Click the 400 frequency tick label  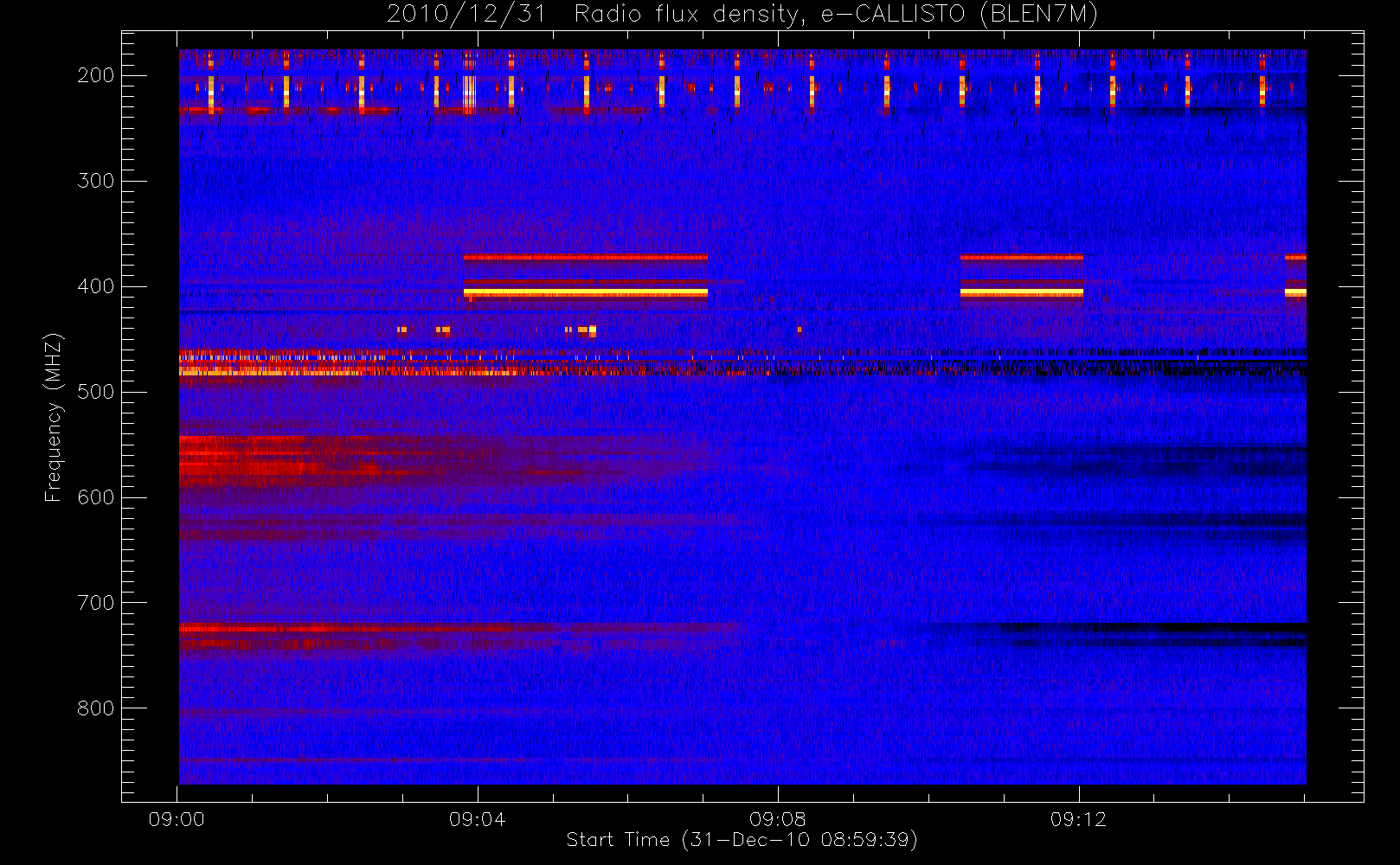point(96,286)
